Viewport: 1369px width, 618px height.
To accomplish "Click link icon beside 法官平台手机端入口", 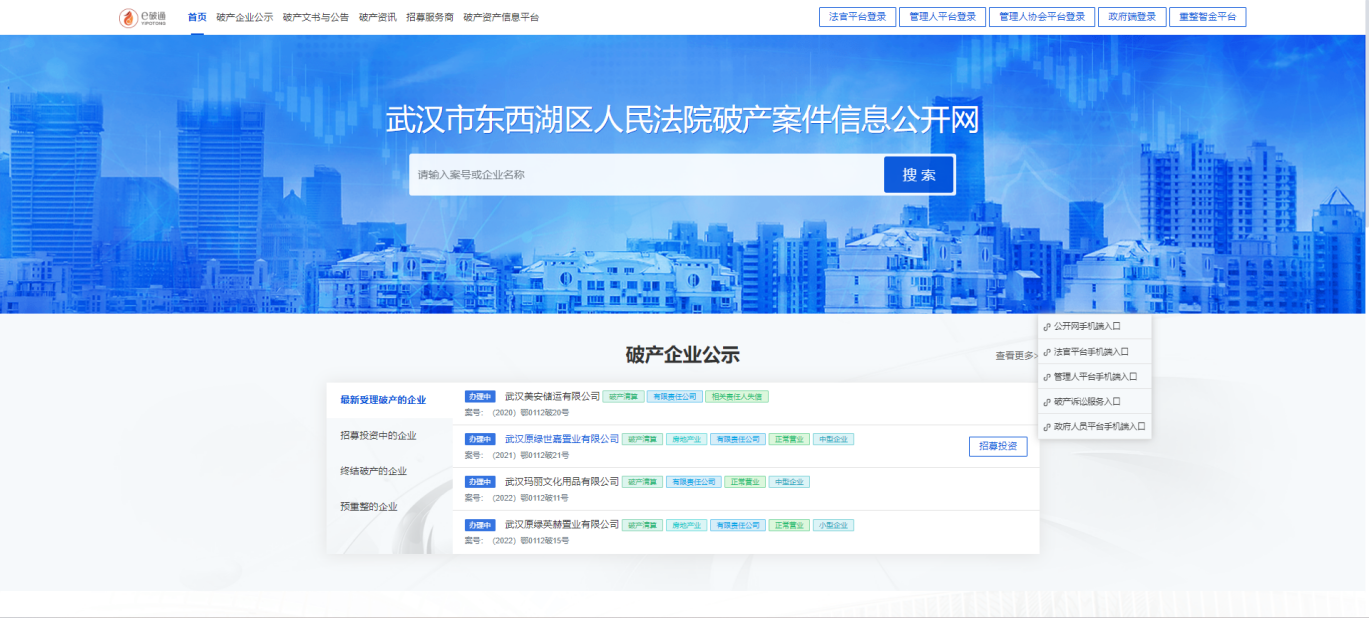I will pyautogui.click(x=1047, y=352).
